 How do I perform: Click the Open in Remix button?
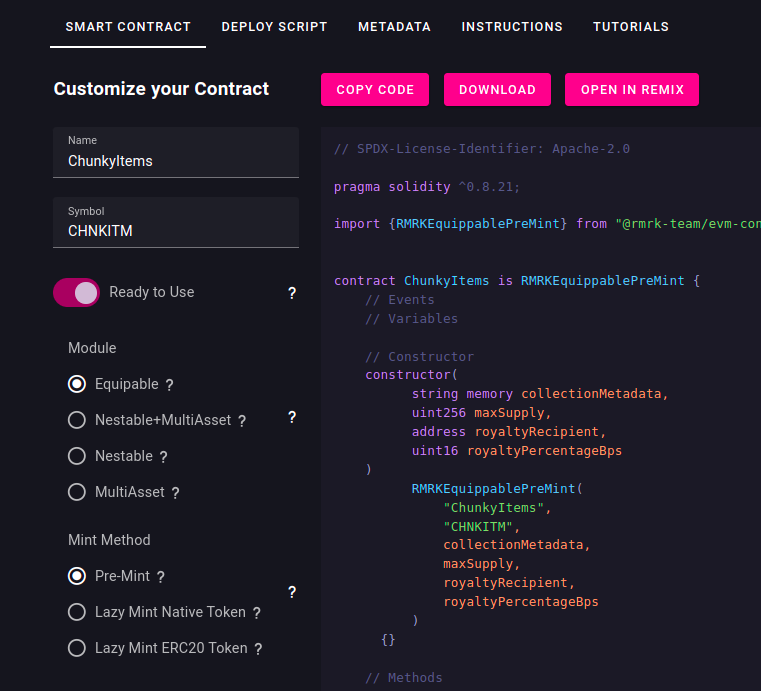coord(632,89)
